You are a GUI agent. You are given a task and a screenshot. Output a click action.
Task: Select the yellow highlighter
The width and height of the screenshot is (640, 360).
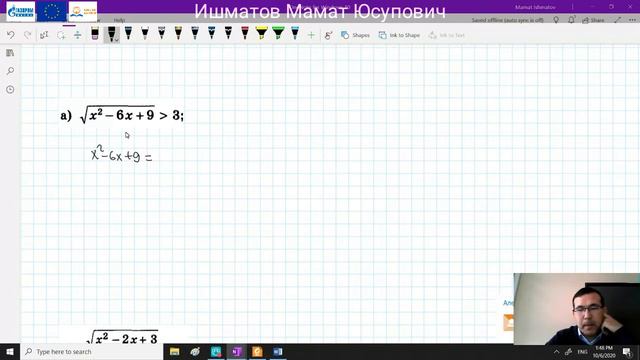[x=262, y=33]
